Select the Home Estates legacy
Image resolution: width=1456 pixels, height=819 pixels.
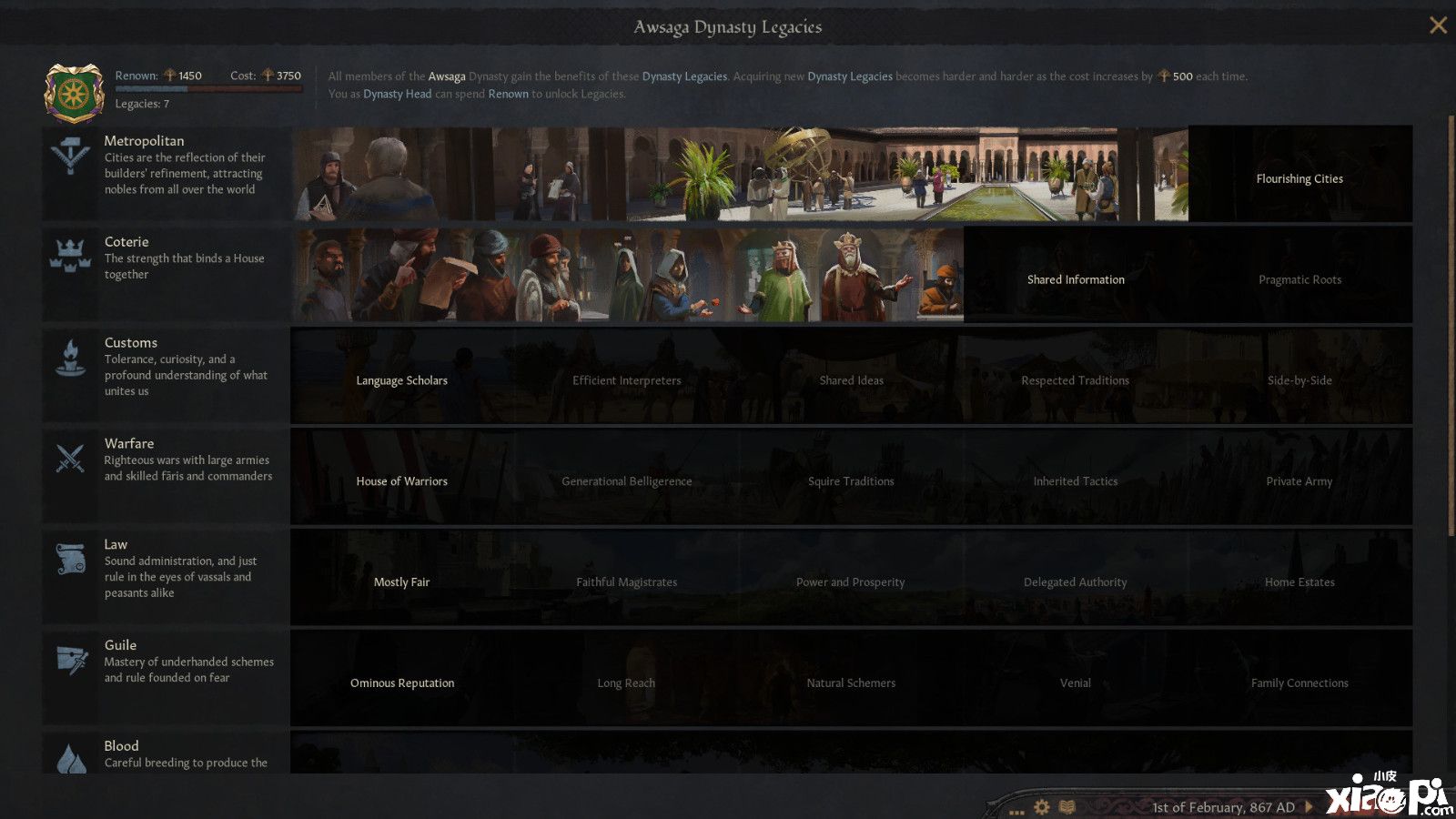pos(1300,578)
